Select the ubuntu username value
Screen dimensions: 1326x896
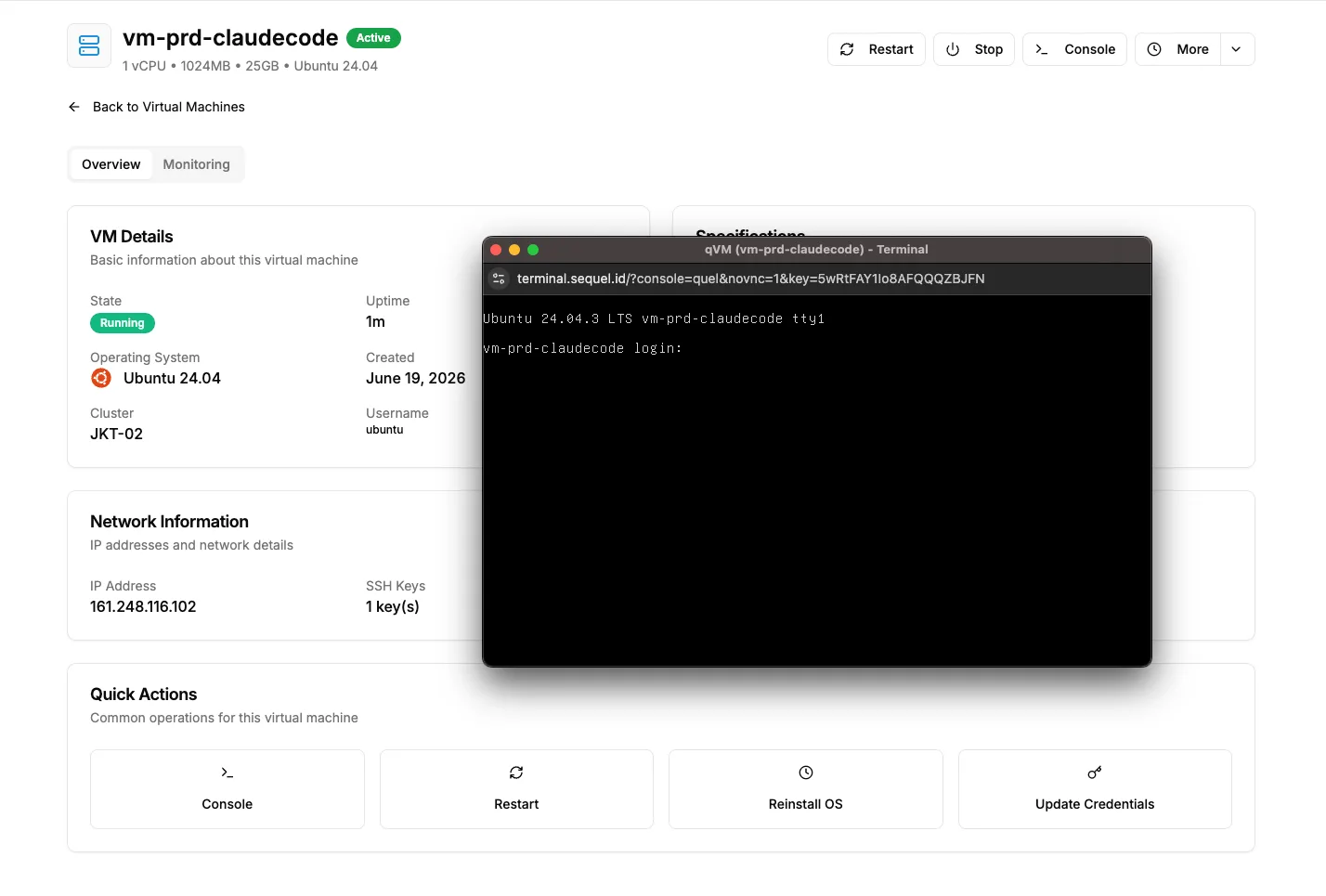(x=384, y=430)
